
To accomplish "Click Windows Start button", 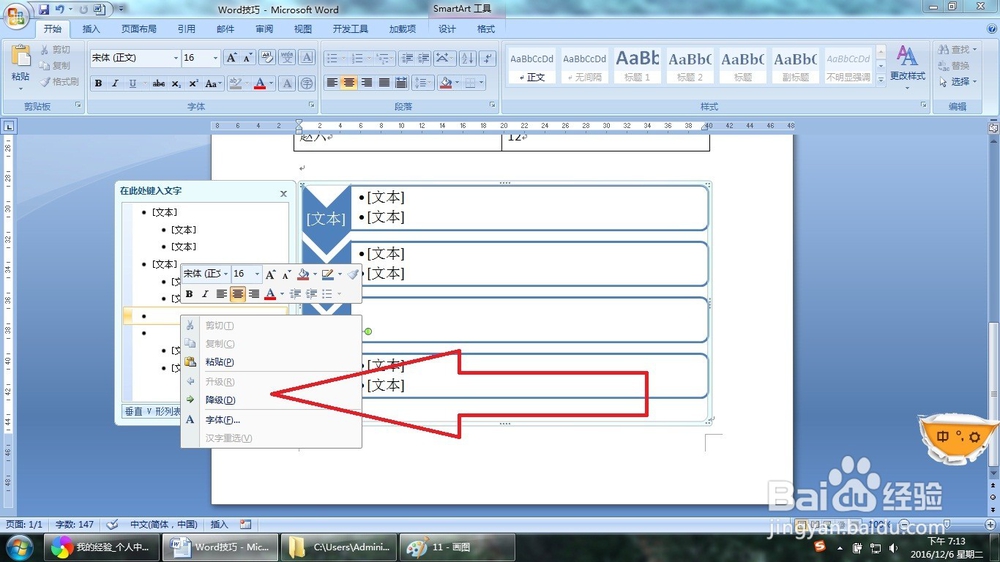I will point(18,547).
